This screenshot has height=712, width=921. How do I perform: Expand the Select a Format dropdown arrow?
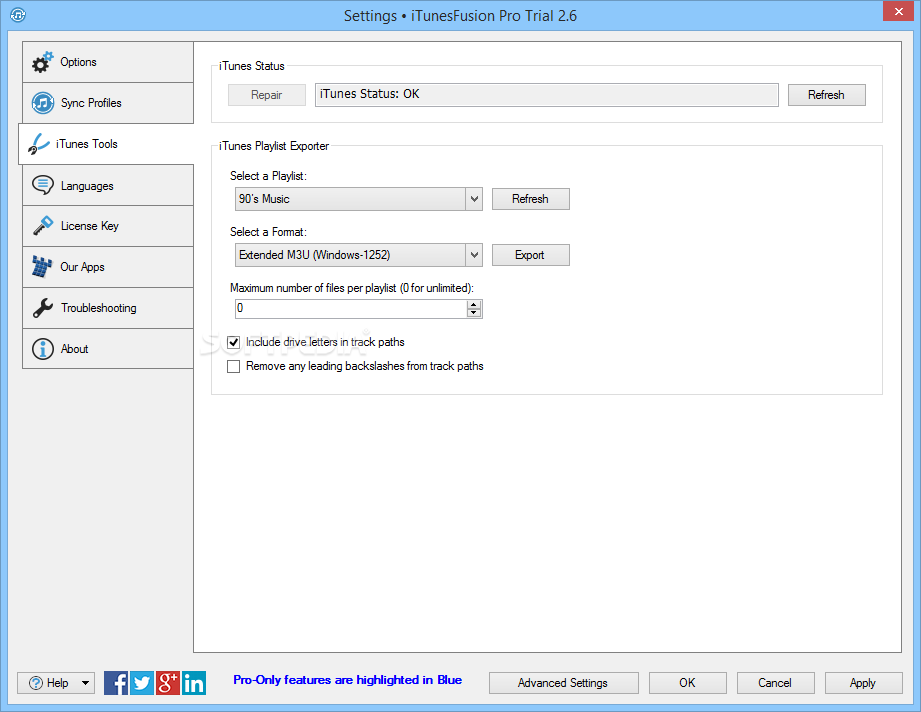474,255
